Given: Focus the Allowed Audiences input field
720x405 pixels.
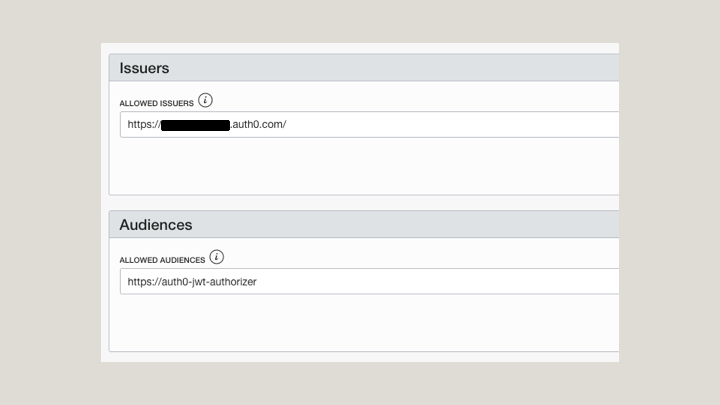Looking at the screenshot, I should [x=369, y=281].
